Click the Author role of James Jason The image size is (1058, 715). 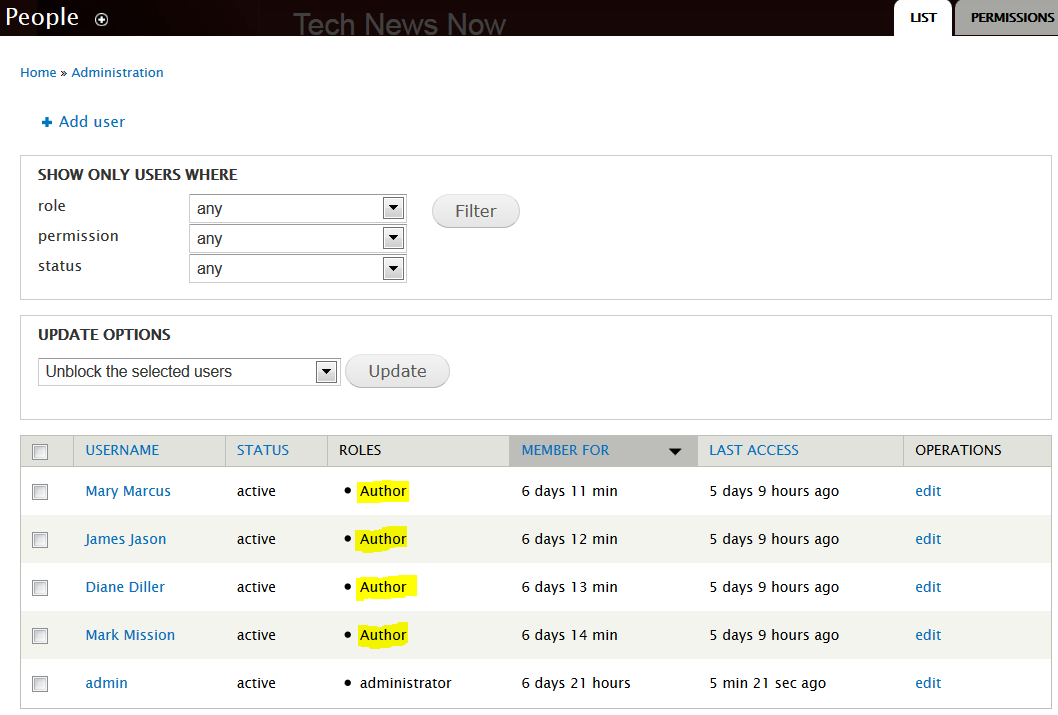383,539
